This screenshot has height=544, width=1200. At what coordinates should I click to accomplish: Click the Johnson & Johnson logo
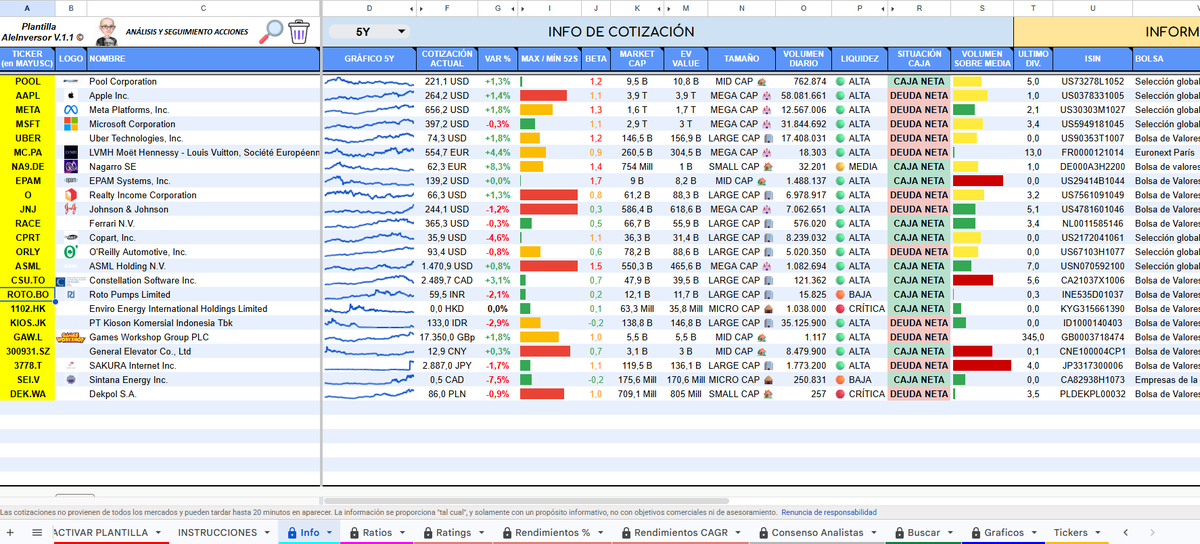(x=70, y=209)
